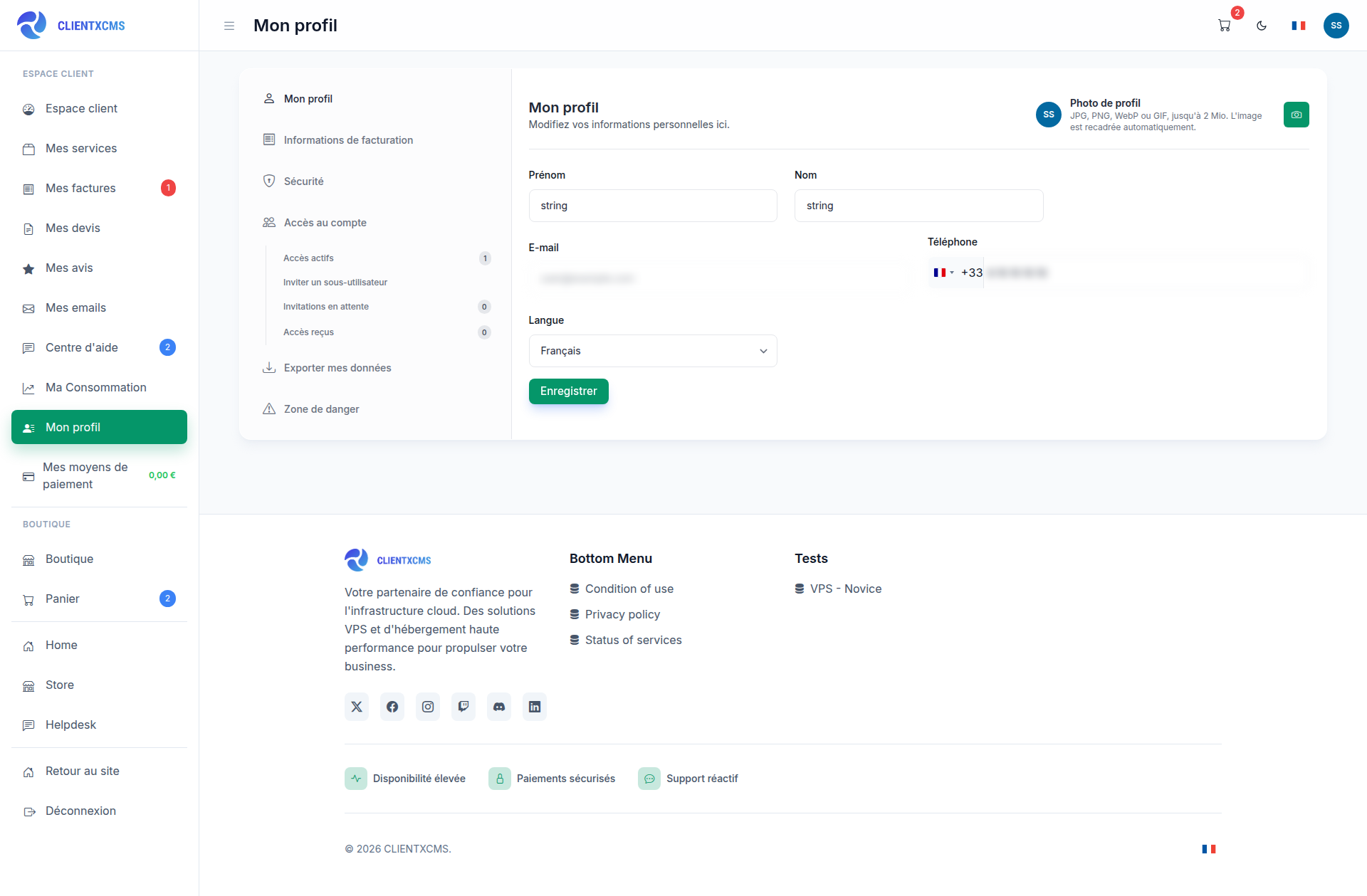Open the shopping cart icon in header
The width and height of the screenshot is (1367, 896).
1225,26
